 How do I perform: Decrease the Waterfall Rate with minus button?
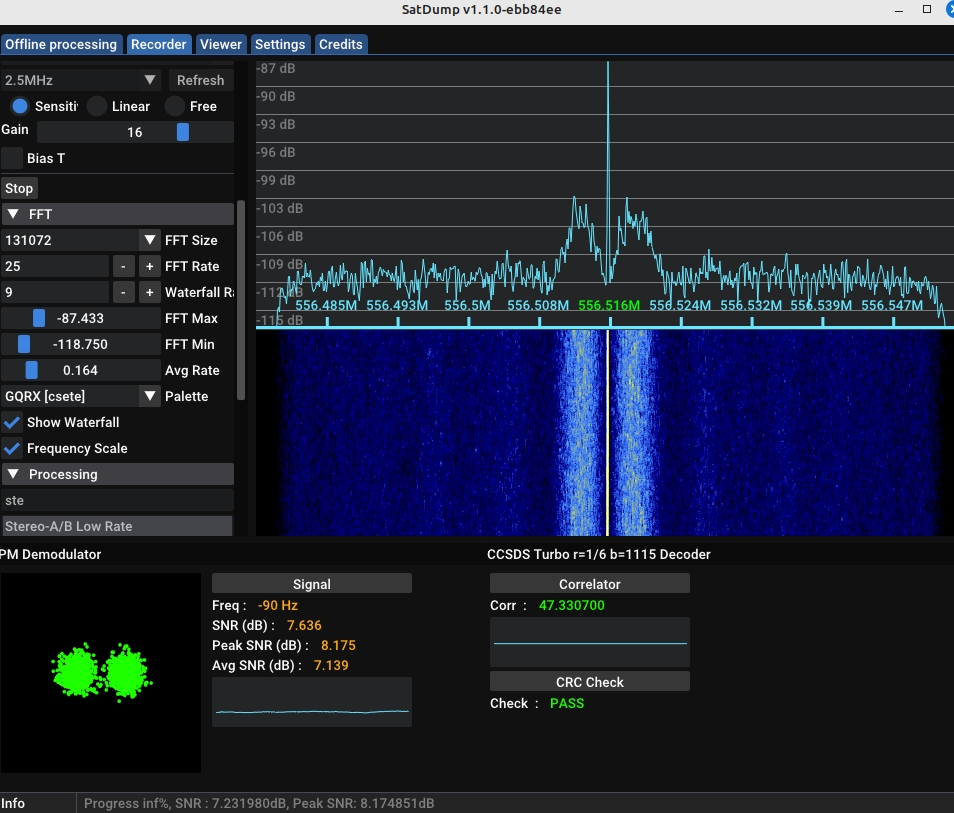pyautogui.click(x=123, y=292)
